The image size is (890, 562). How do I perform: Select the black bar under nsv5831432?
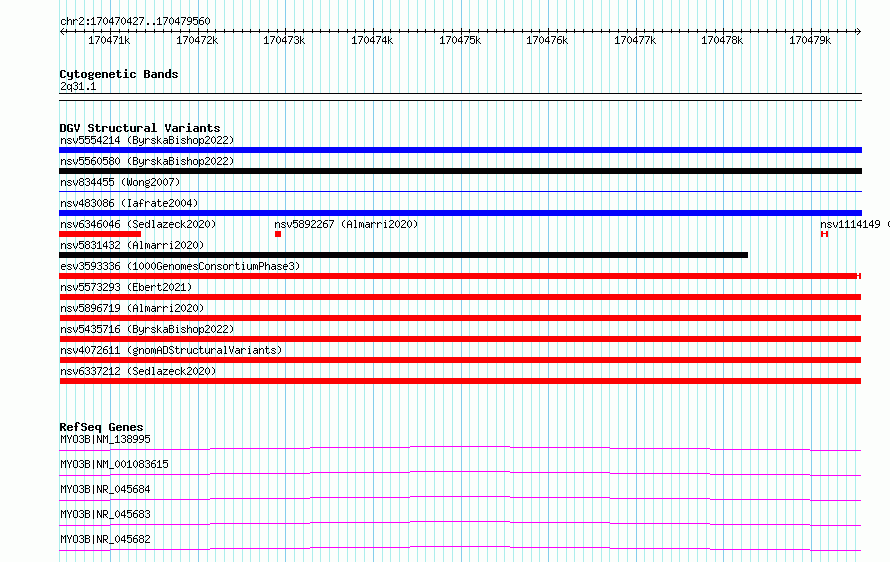404,255
